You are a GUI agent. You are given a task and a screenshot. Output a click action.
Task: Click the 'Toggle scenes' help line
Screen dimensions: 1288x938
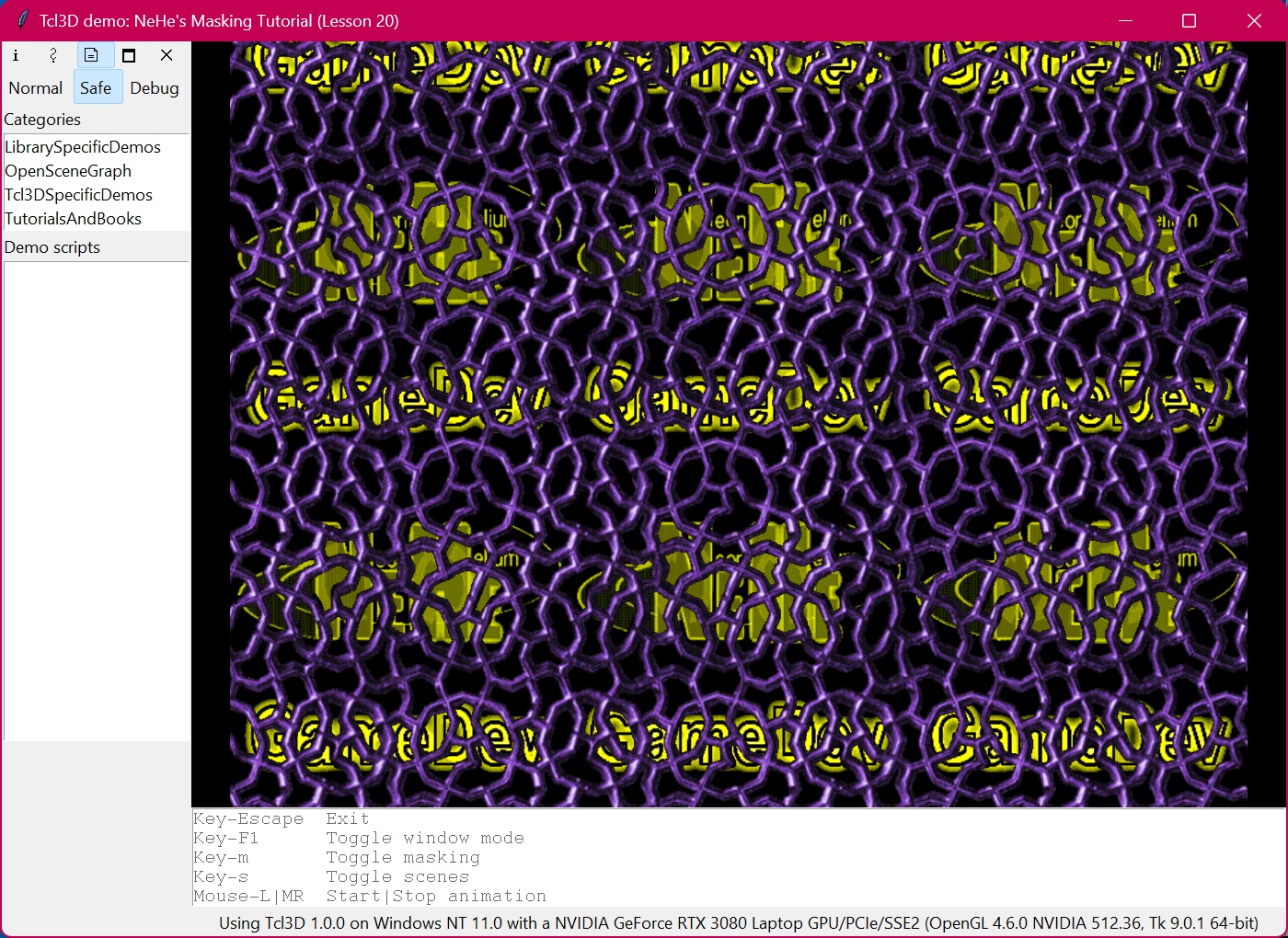pyautogui.click(x=331, y=876)
